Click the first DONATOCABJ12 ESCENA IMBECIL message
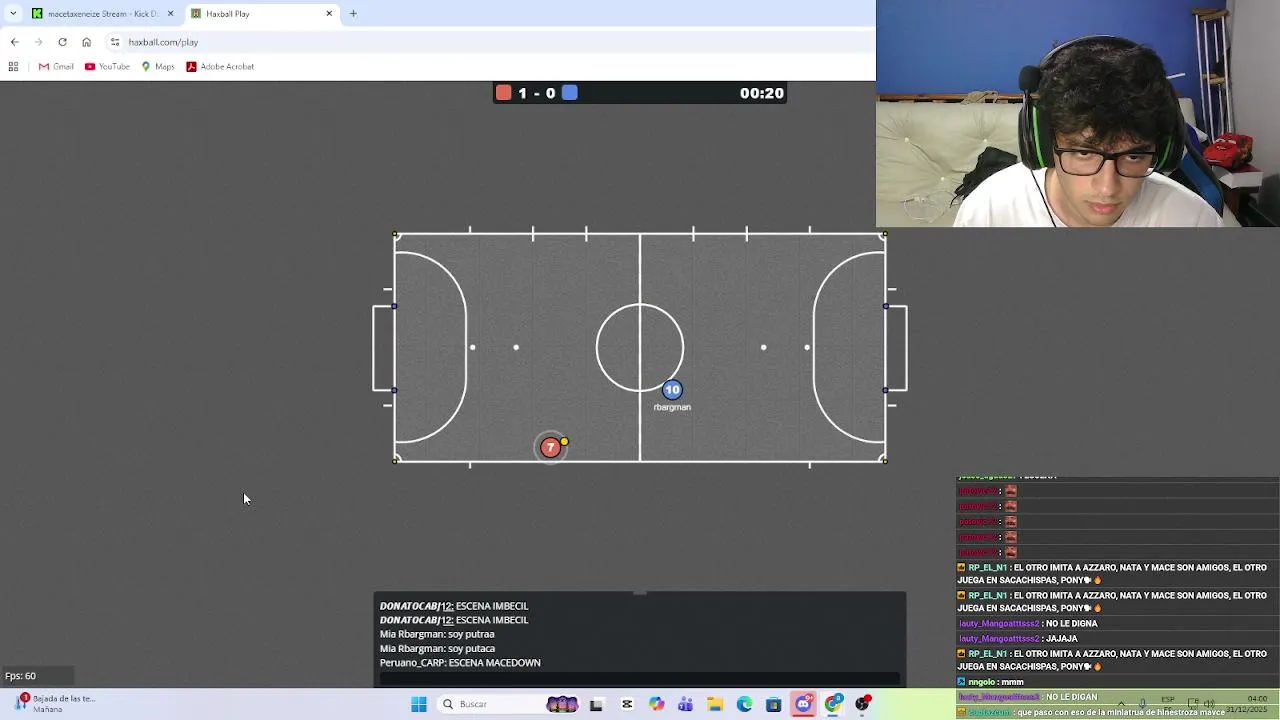Screen dimensions: 1280x720 click(x=454, y=606)
